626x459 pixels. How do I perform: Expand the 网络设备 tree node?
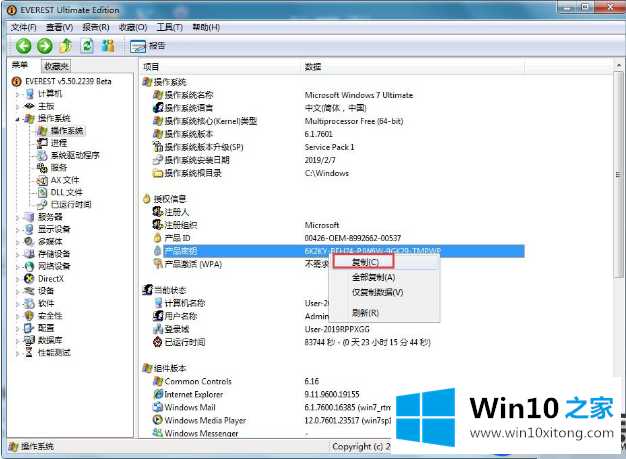tap(17, 267)
